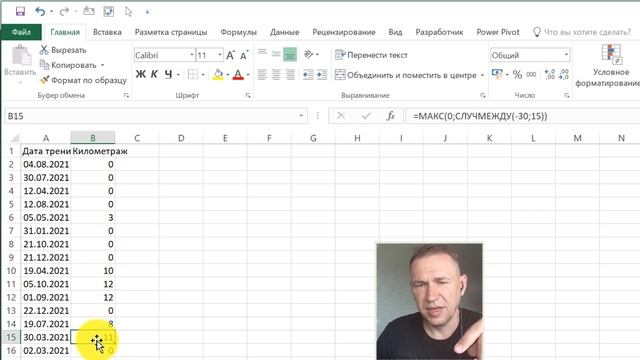Toggle Перенести текст wrap text

point(371,55)
